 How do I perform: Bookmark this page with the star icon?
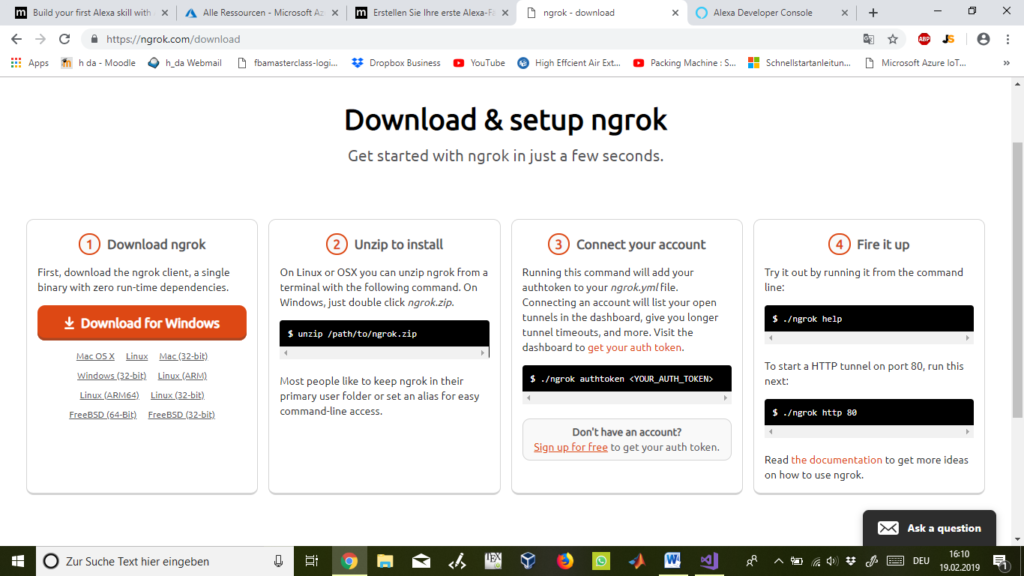[893, 39]
